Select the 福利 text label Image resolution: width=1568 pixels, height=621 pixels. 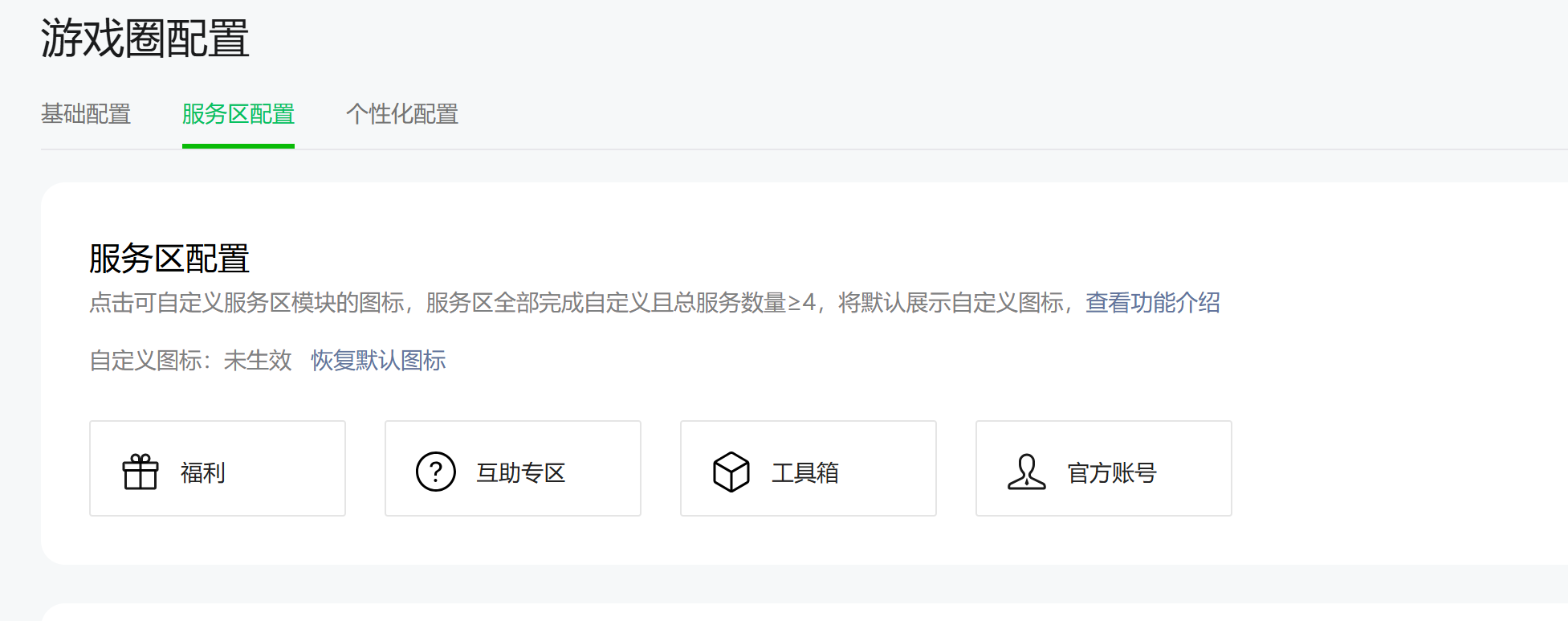pos(203,472)
